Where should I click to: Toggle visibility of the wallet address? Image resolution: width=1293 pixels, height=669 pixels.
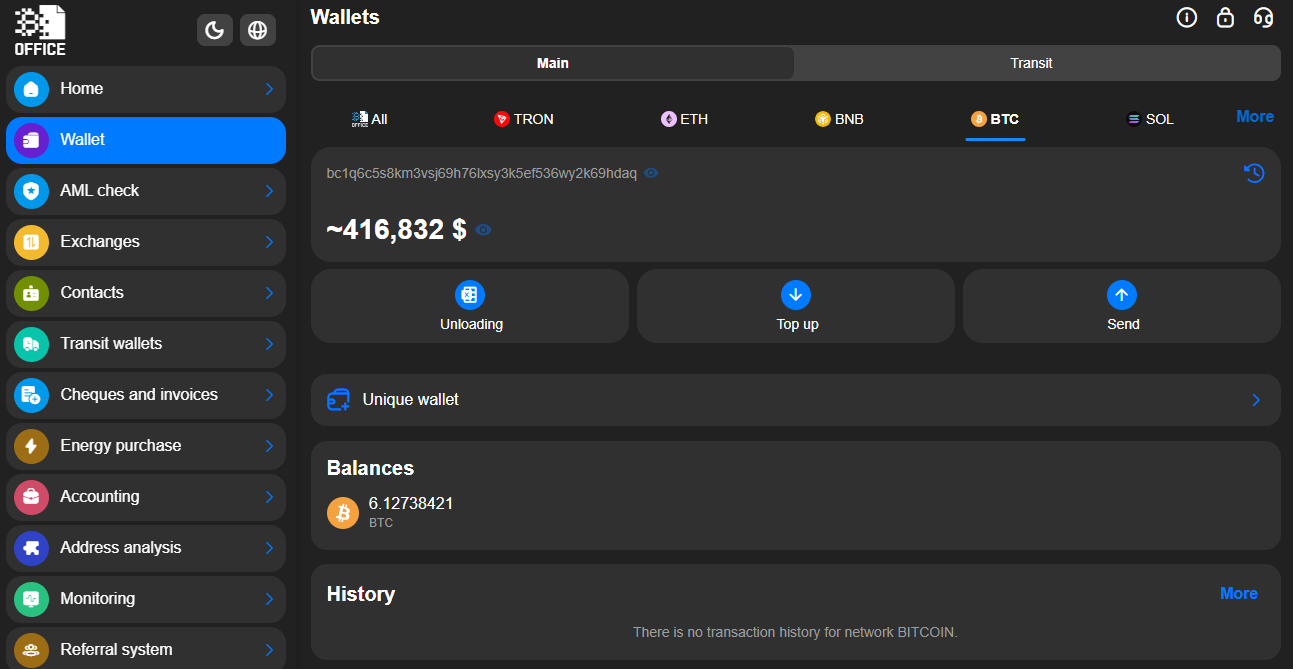651,173
